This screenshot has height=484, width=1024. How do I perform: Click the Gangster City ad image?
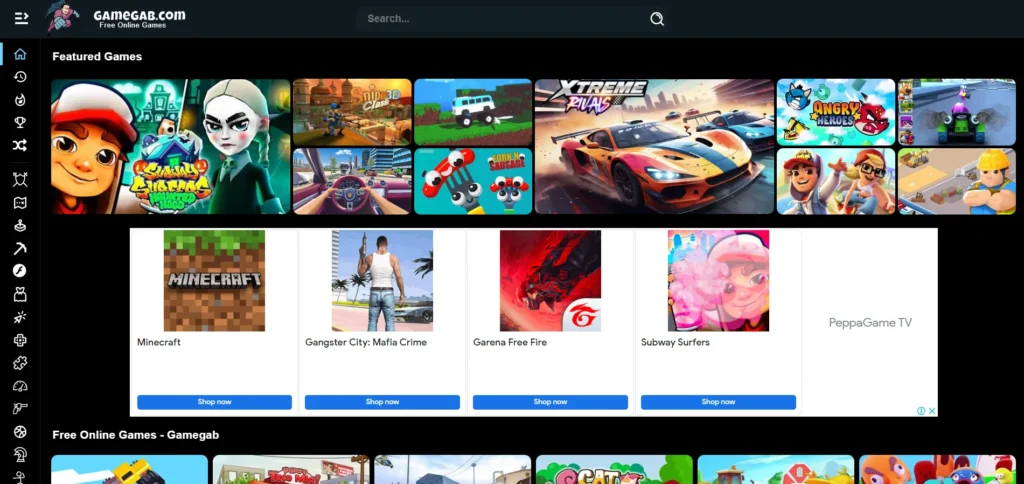382,281
